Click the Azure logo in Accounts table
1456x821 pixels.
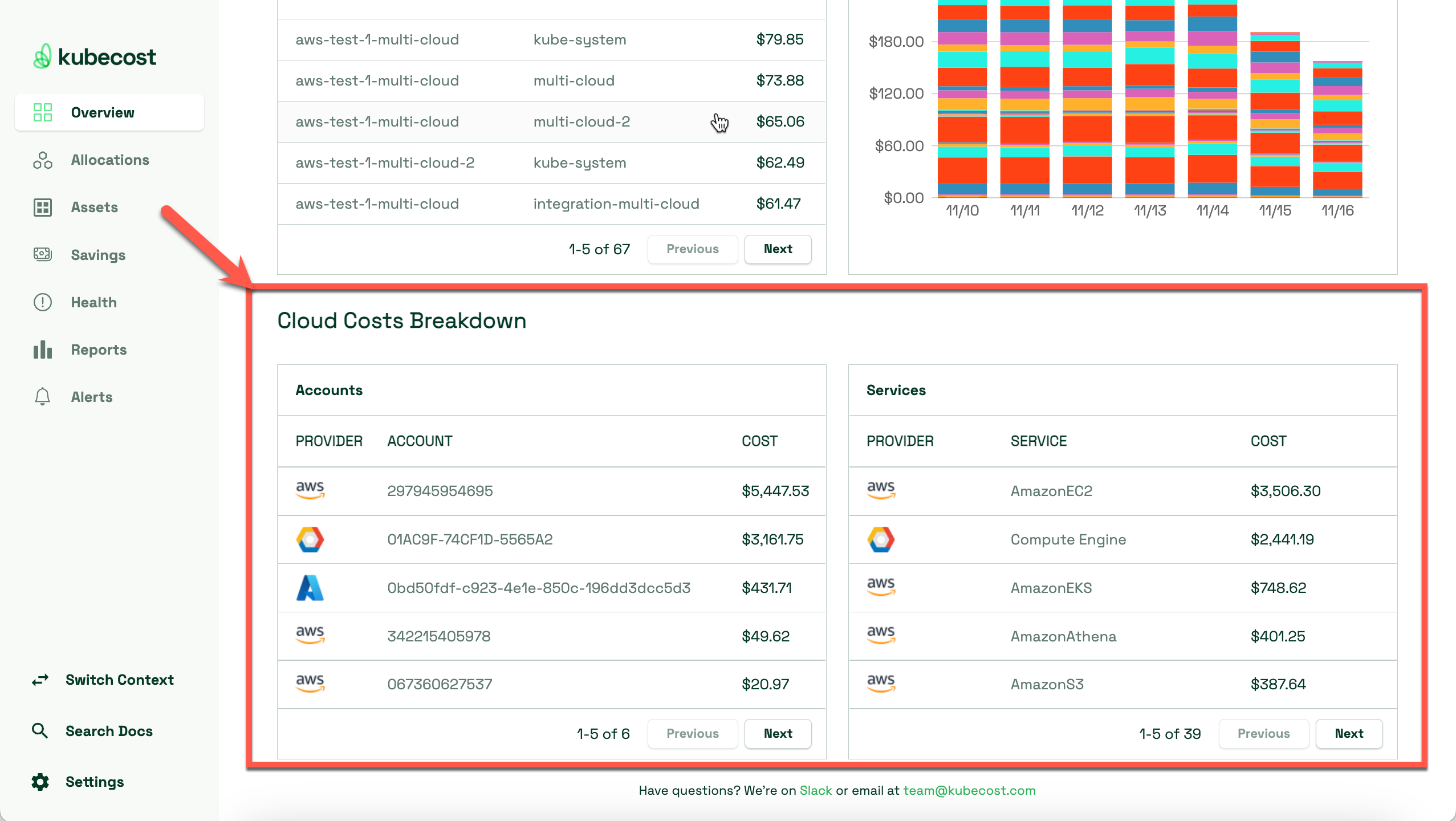click(x=310, y=588)
